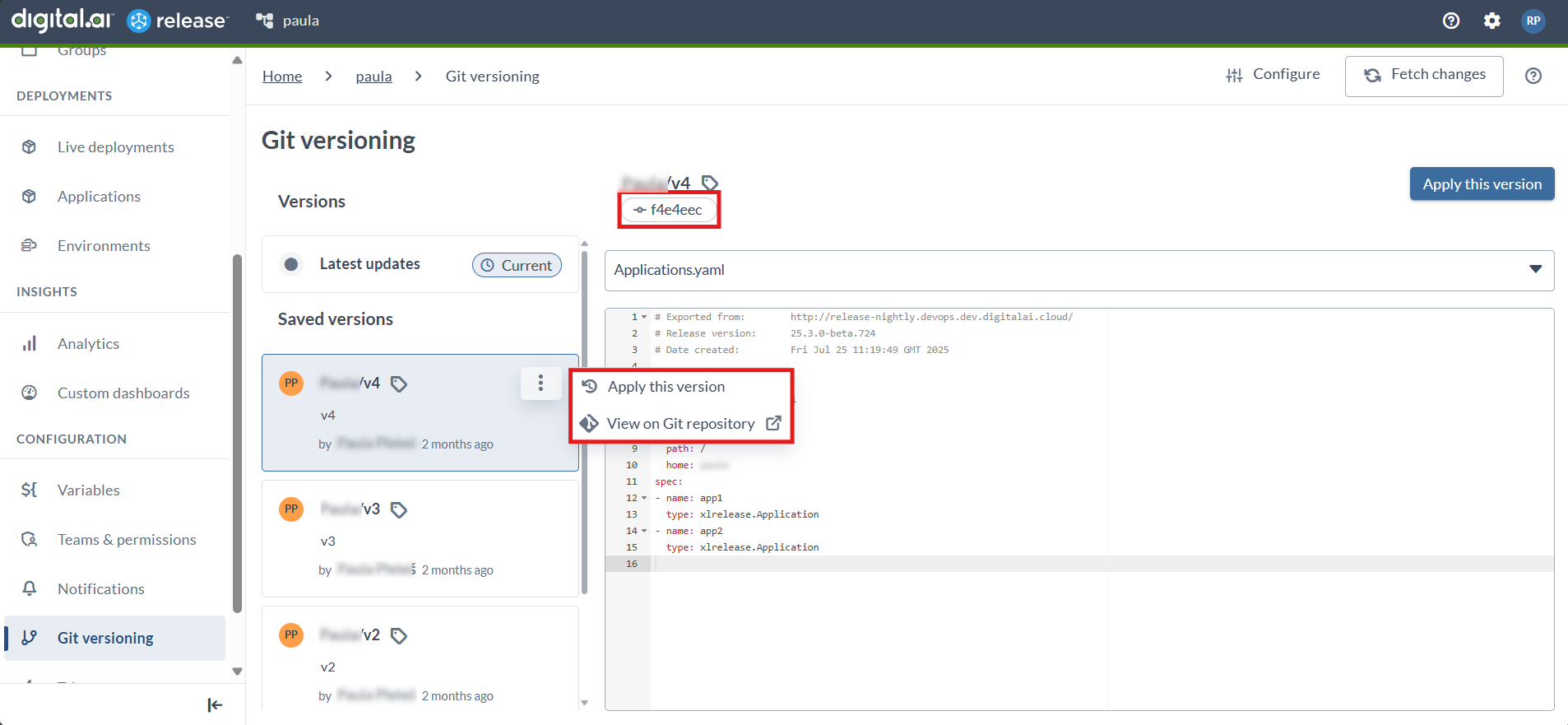Click the Custom dashboards icon

pos(30,393)
